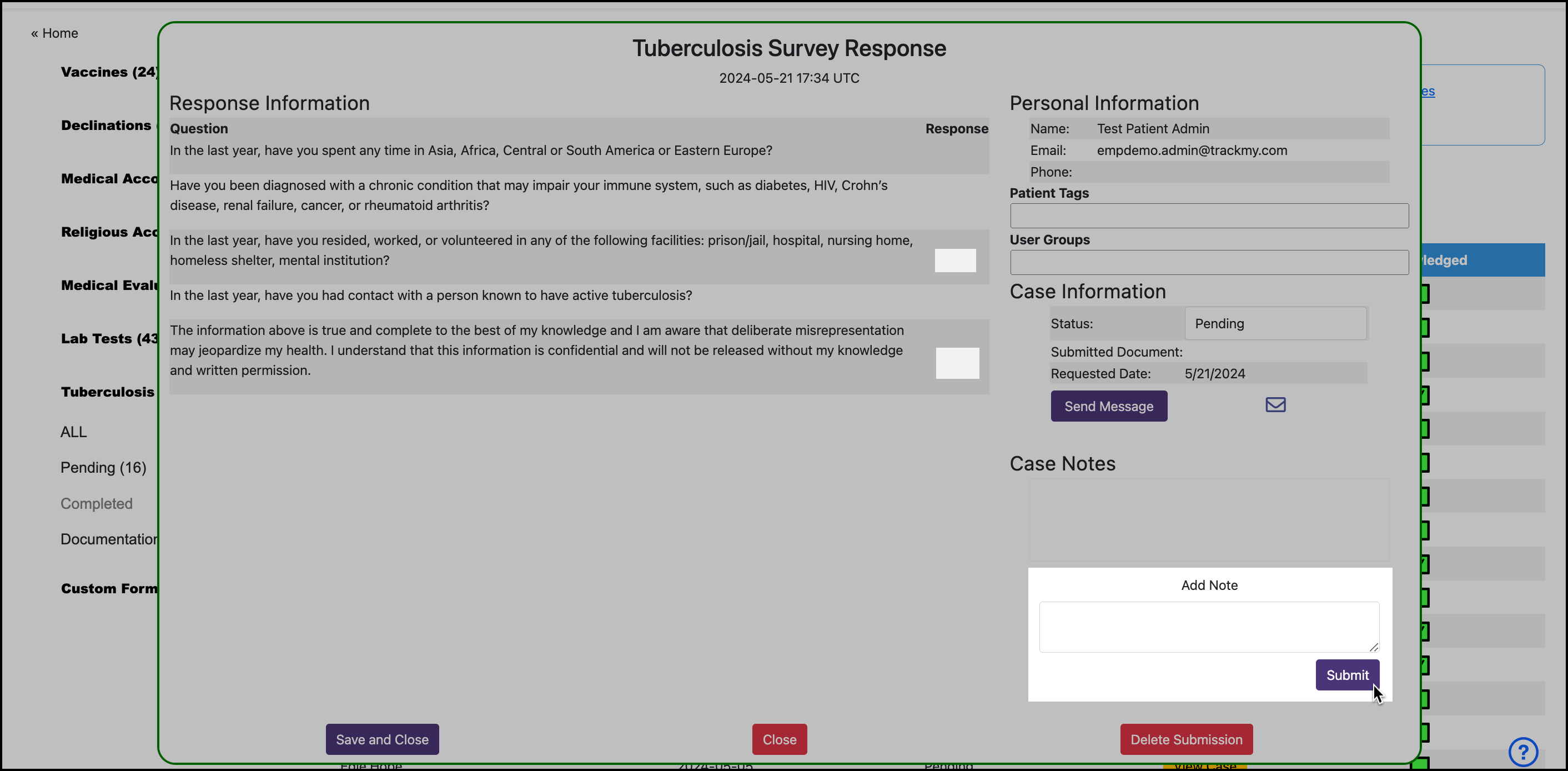Open the help question mark icon
The height and width of the screenshot is (771, 1568).
point(1523,752)
